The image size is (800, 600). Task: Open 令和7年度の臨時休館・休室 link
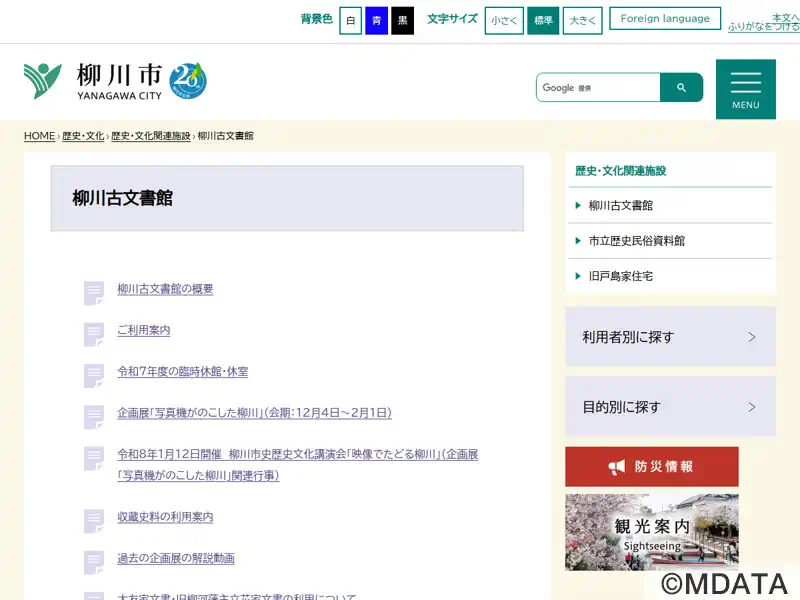(x=182, y=372)
